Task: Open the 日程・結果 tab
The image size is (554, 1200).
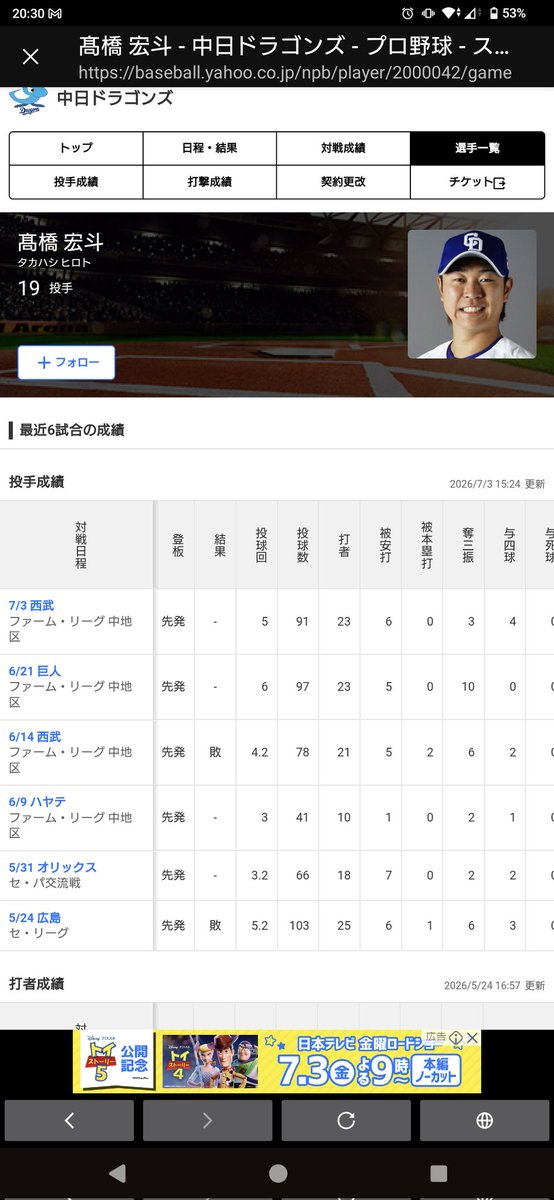Action: 209,148
